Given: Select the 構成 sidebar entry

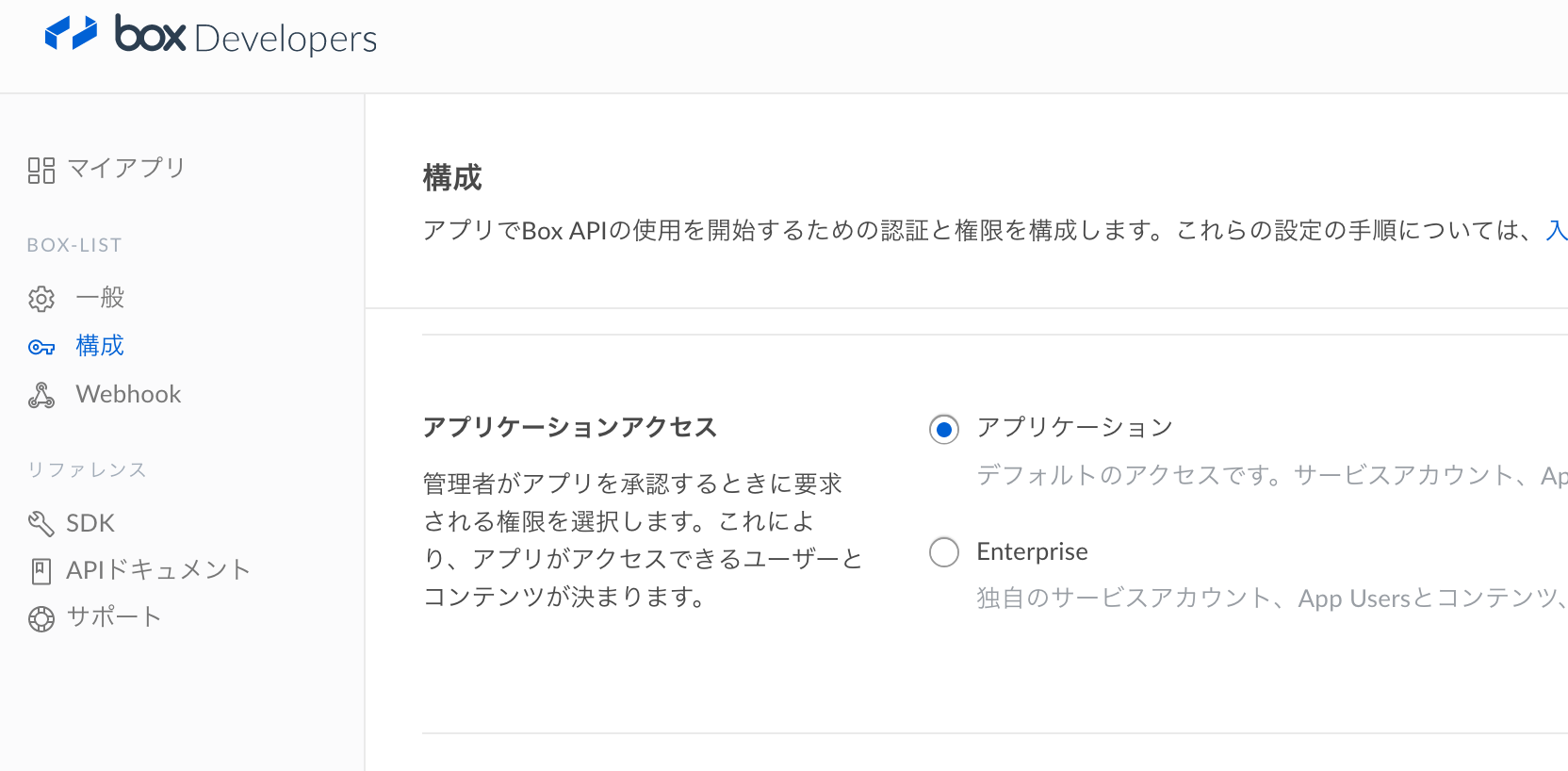Looking at the screenshot, I should tap(99, 347).
